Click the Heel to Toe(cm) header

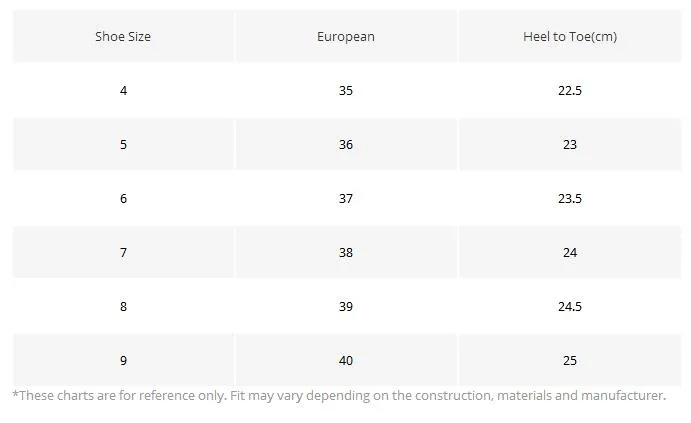click(570, 36)
